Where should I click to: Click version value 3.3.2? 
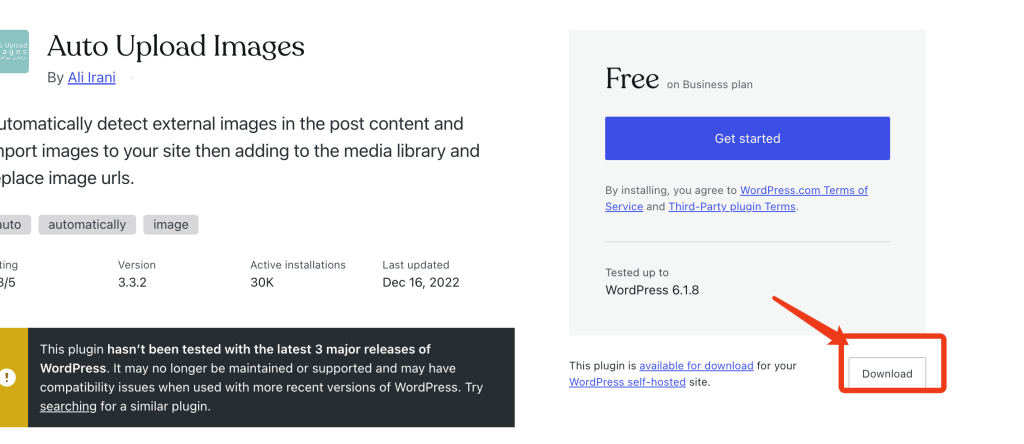tap(133, 283)
